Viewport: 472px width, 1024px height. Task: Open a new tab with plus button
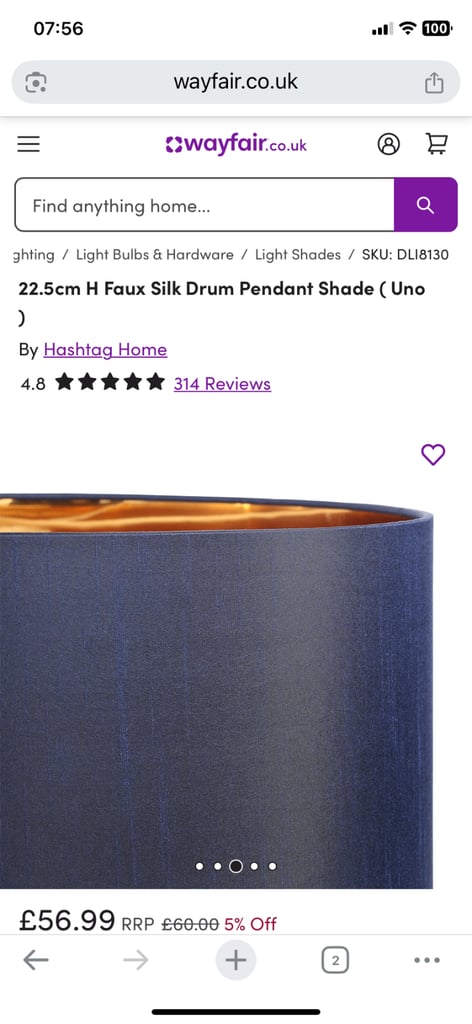click(236, 960)
